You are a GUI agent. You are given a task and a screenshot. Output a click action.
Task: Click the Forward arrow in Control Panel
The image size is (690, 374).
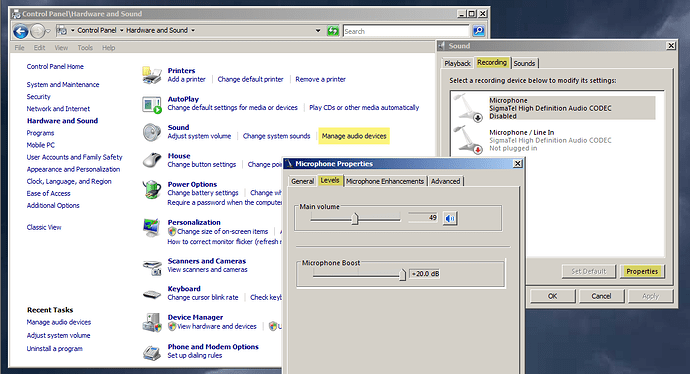(38, 31)
